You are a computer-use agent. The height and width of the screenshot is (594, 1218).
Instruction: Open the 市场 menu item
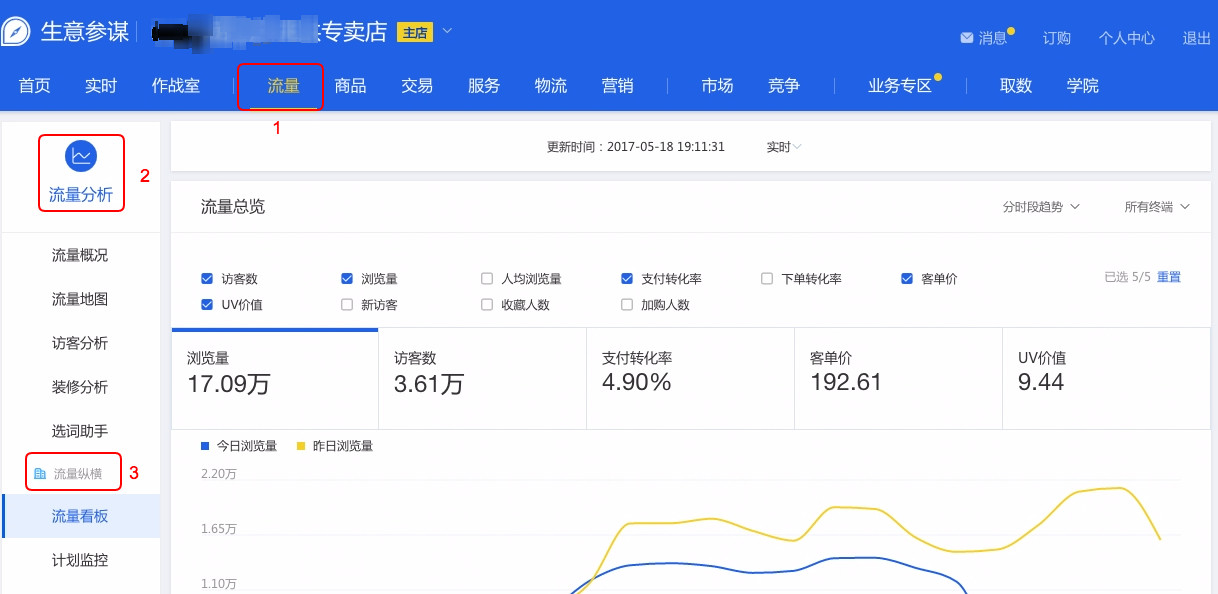pyautogui.click(x=717, y=86)
